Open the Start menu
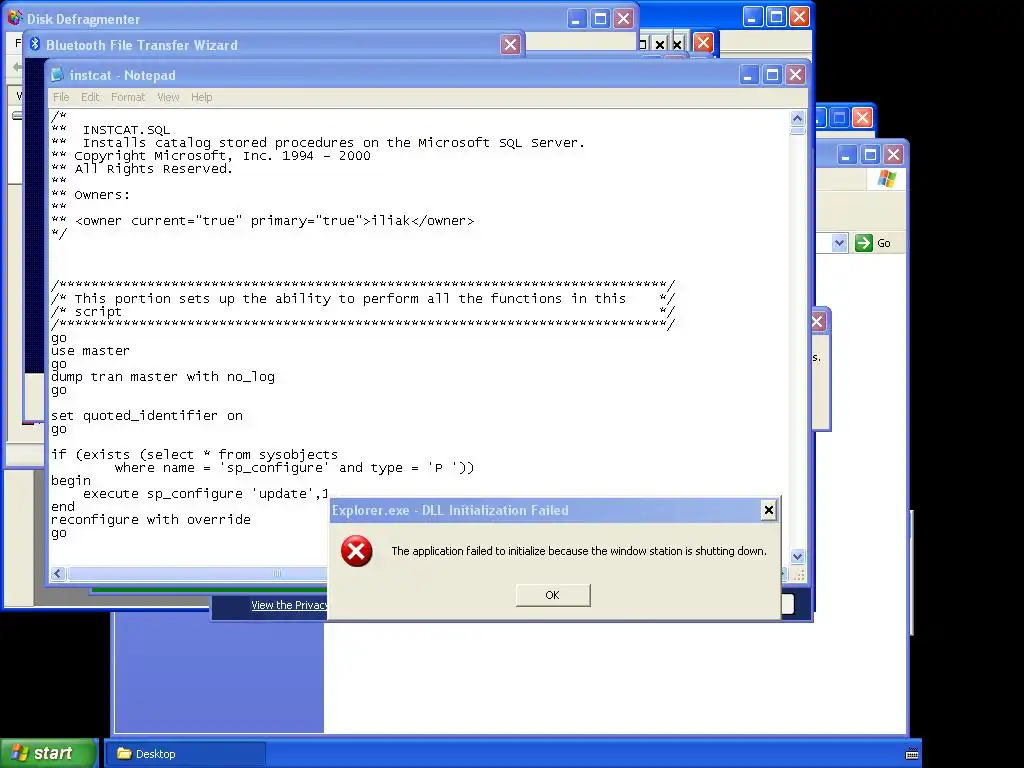1024x768 pixels. pos(49,753)
